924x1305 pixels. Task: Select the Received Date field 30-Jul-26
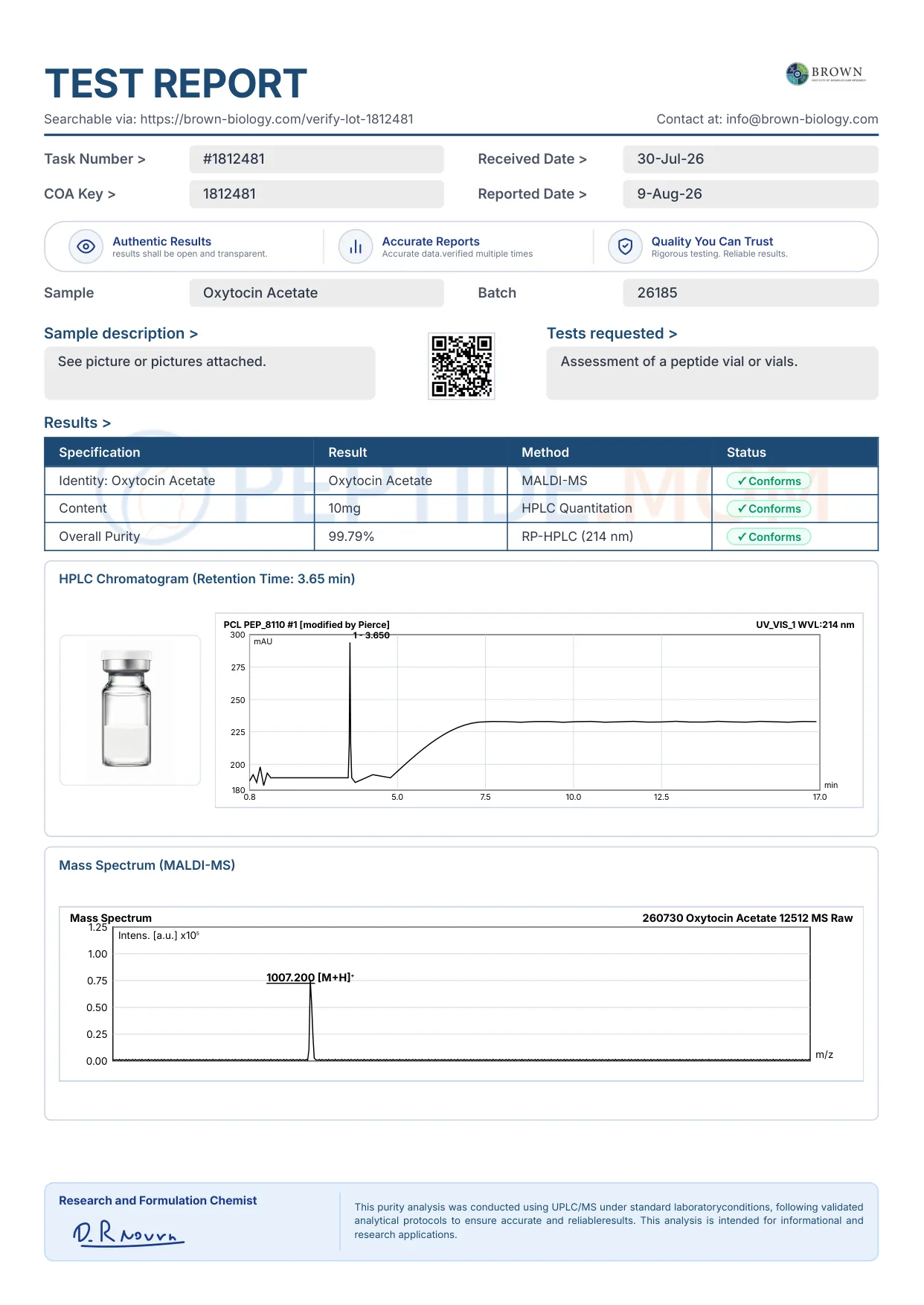(x=751, y=159)
